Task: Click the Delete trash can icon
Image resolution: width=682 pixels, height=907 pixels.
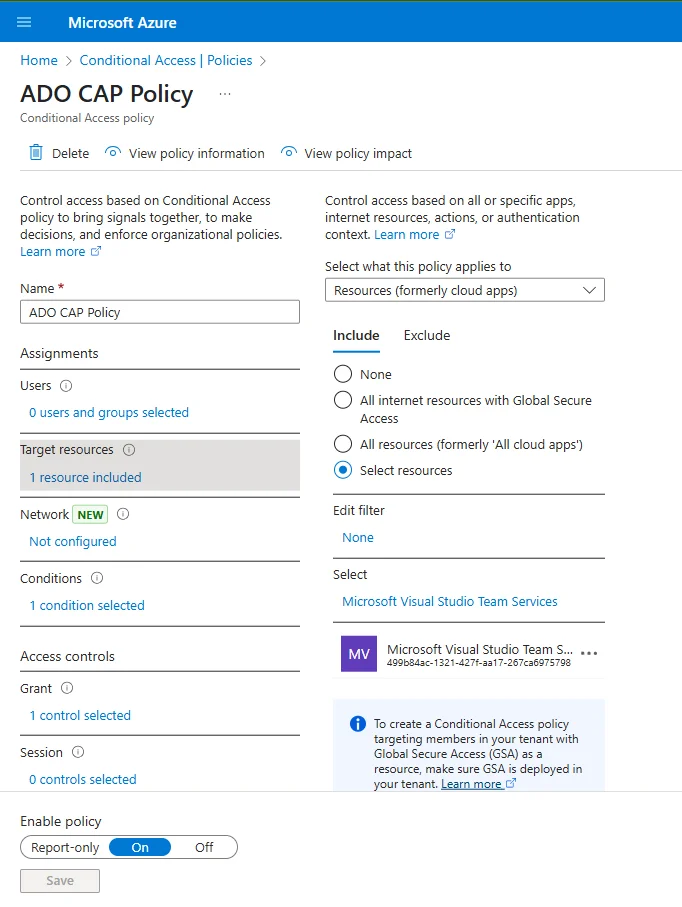Action: 36,153
